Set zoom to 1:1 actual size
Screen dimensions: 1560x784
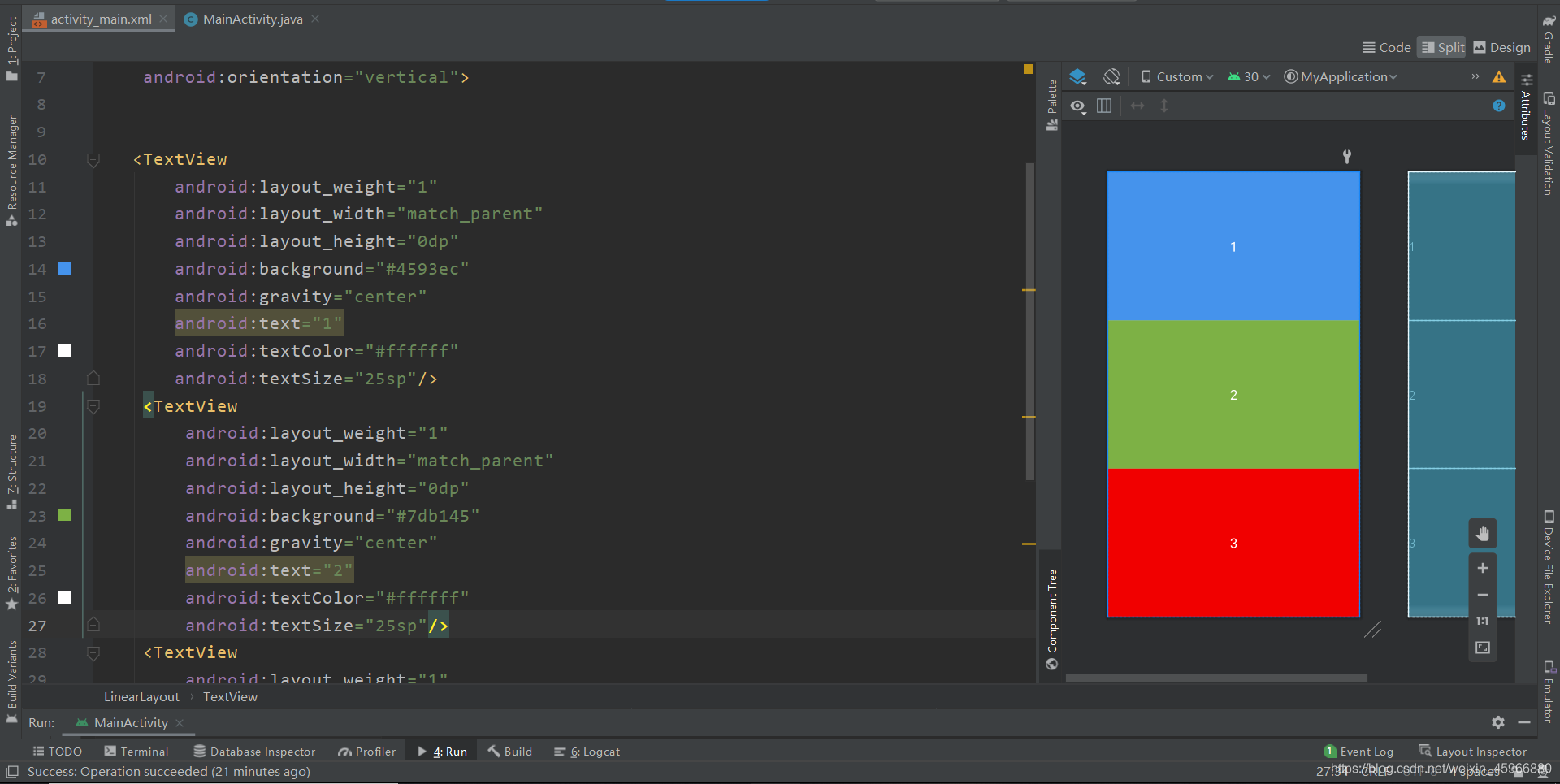coord(1483,621)
